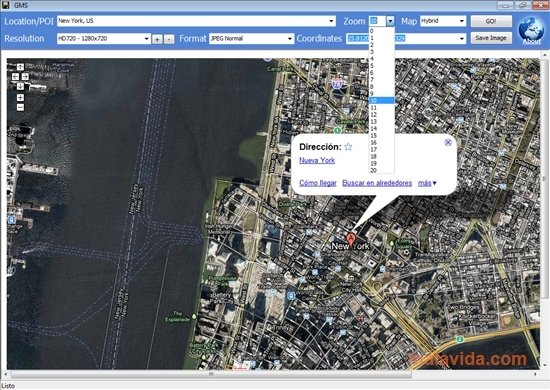The height and width of the screenshot is (390, 550).
Task: Select zoom level 18 from list
Action: coord(381,156)
